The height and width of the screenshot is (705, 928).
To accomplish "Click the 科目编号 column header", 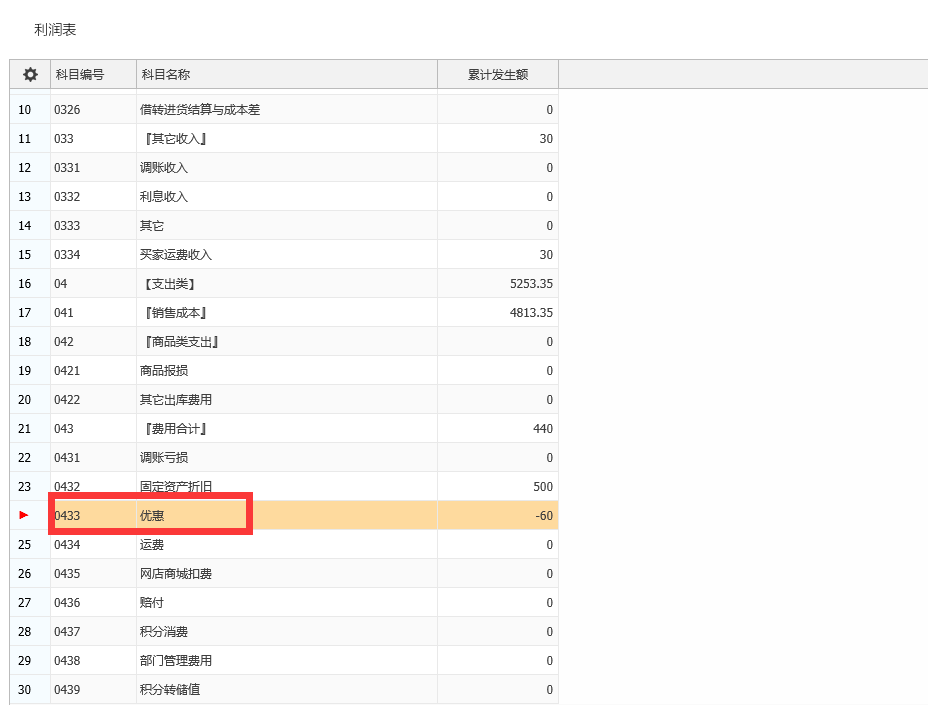I will [94, 75].
